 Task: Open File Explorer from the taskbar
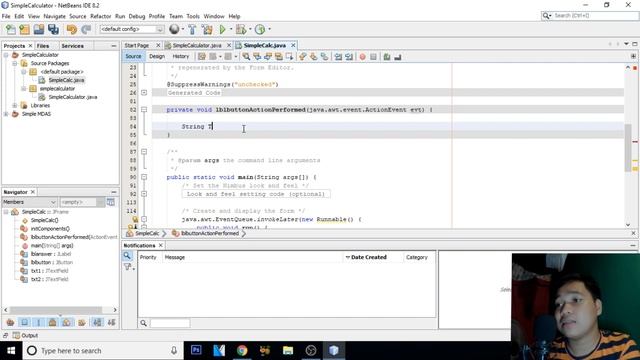coord(288,350)
